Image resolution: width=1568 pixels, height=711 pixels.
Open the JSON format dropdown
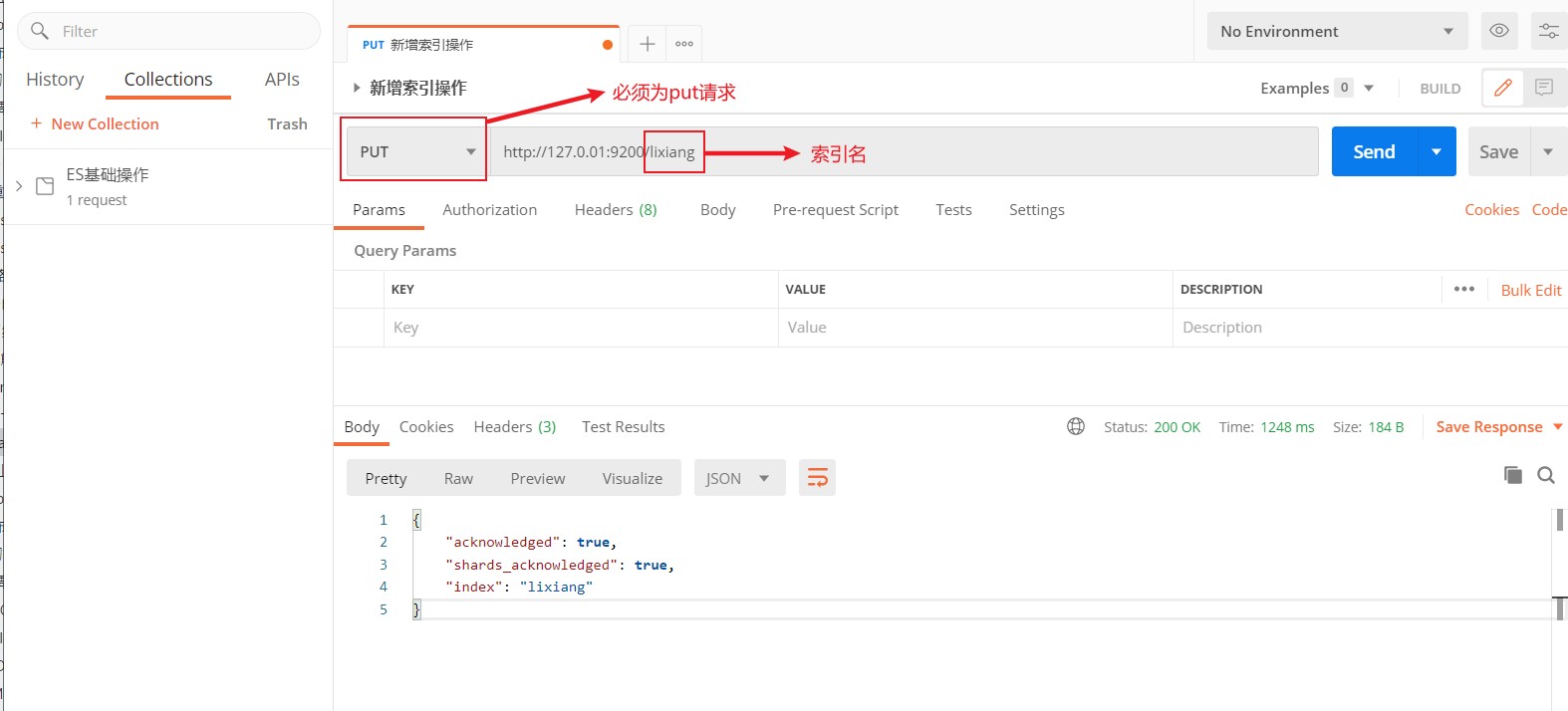click(739, 478)
